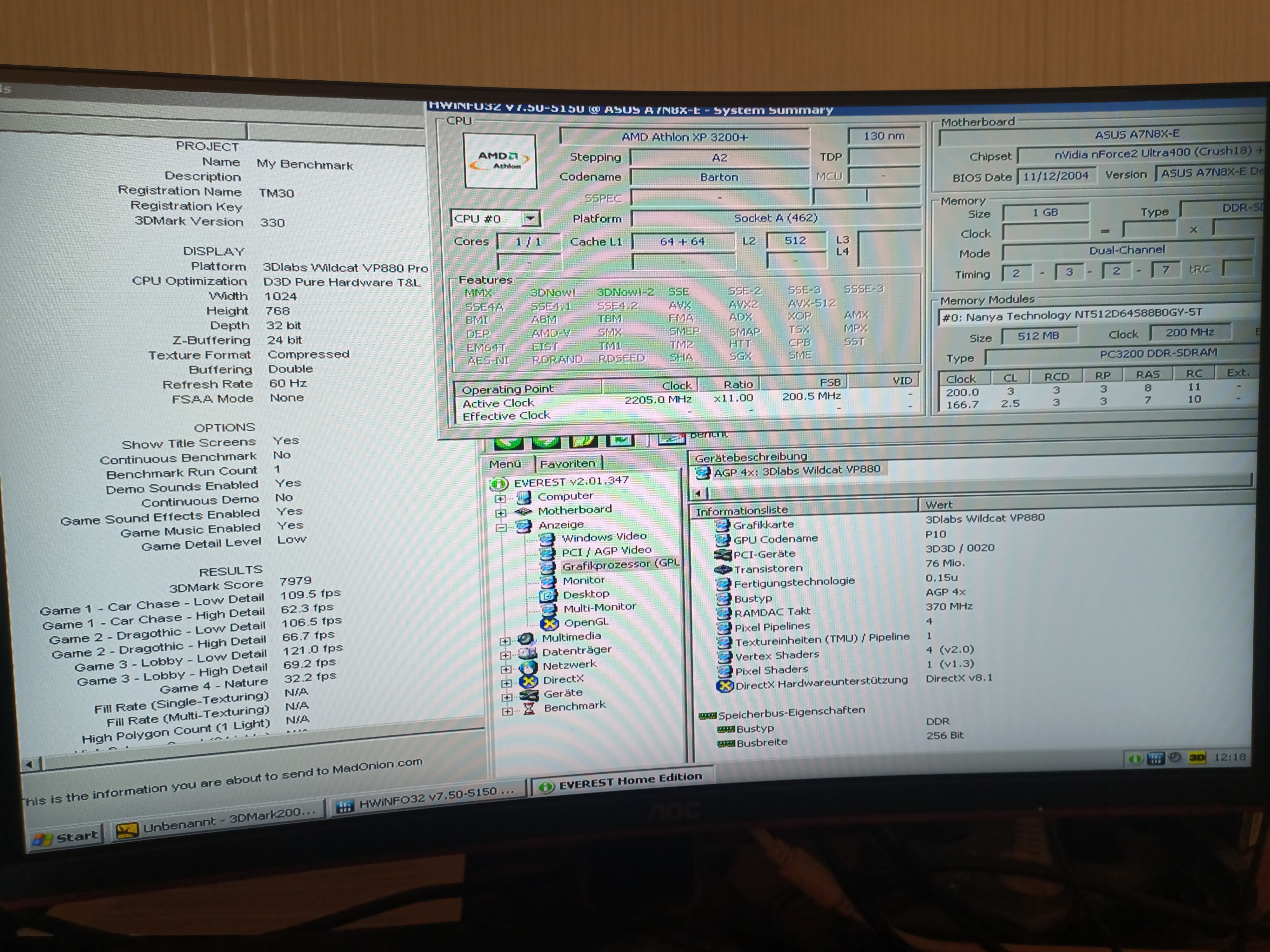Click the PCI-Geräte row icon
Screen dimensions: 1270x952
click(722, 554)
